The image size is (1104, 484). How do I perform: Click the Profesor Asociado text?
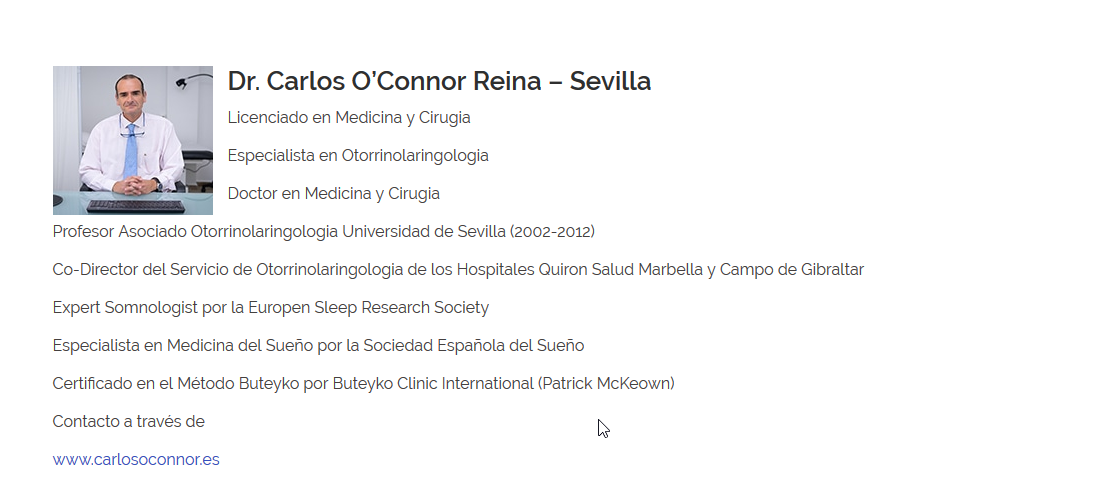tap(120, 232)
